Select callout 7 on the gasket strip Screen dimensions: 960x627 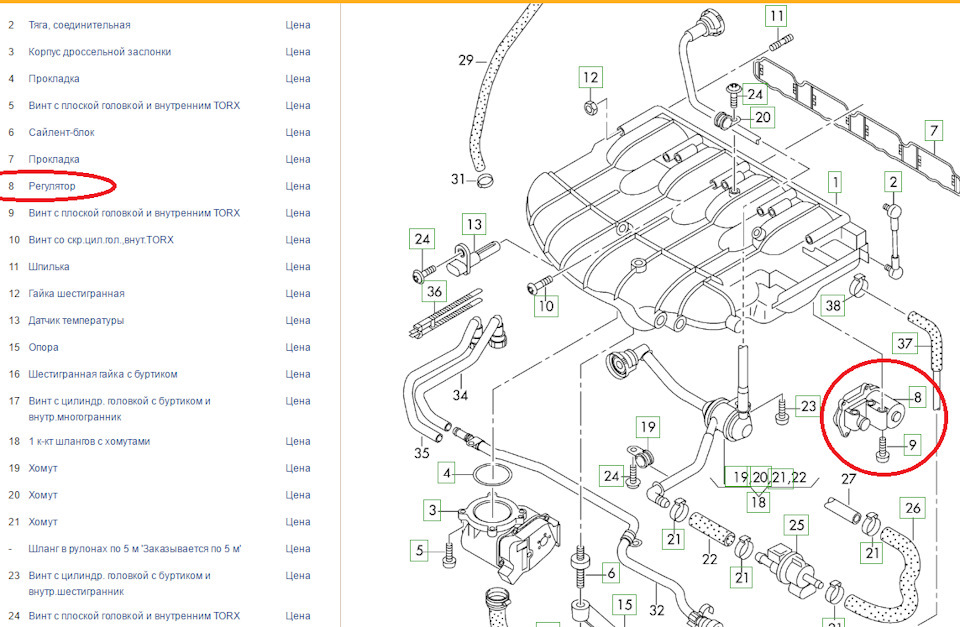click(934, 129)
